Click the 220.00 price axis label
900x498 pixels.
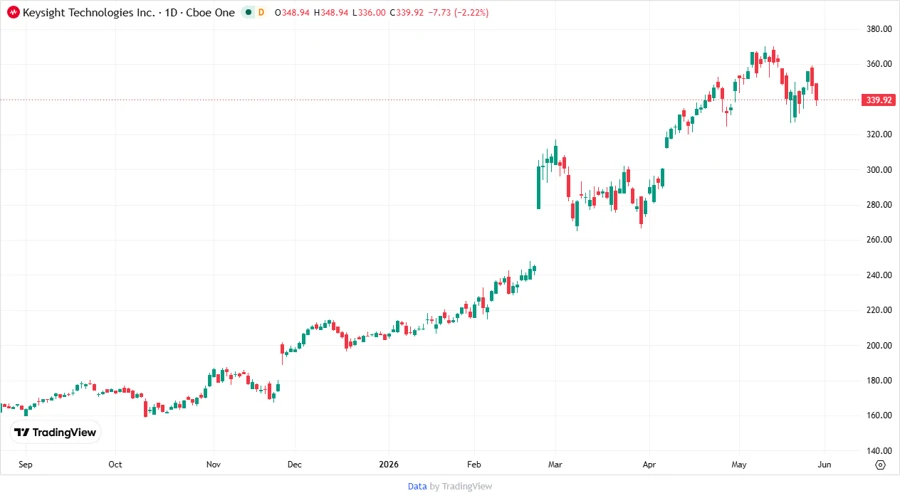(x=879, y=310)
